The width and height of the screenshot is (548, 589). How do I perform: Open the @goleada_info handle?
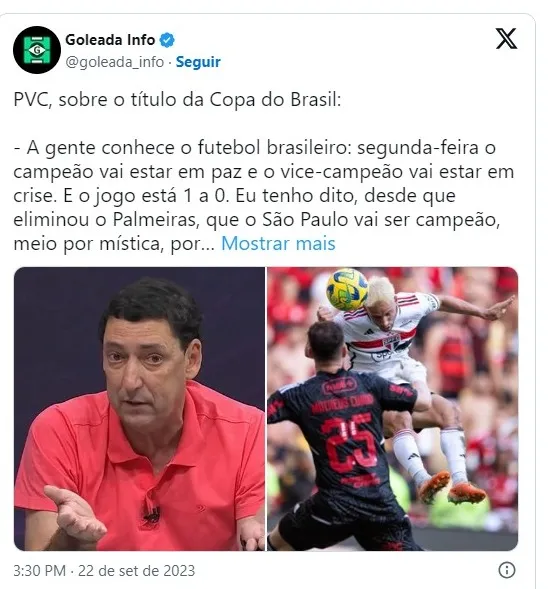pyautogui.click(x=115, y=62)
